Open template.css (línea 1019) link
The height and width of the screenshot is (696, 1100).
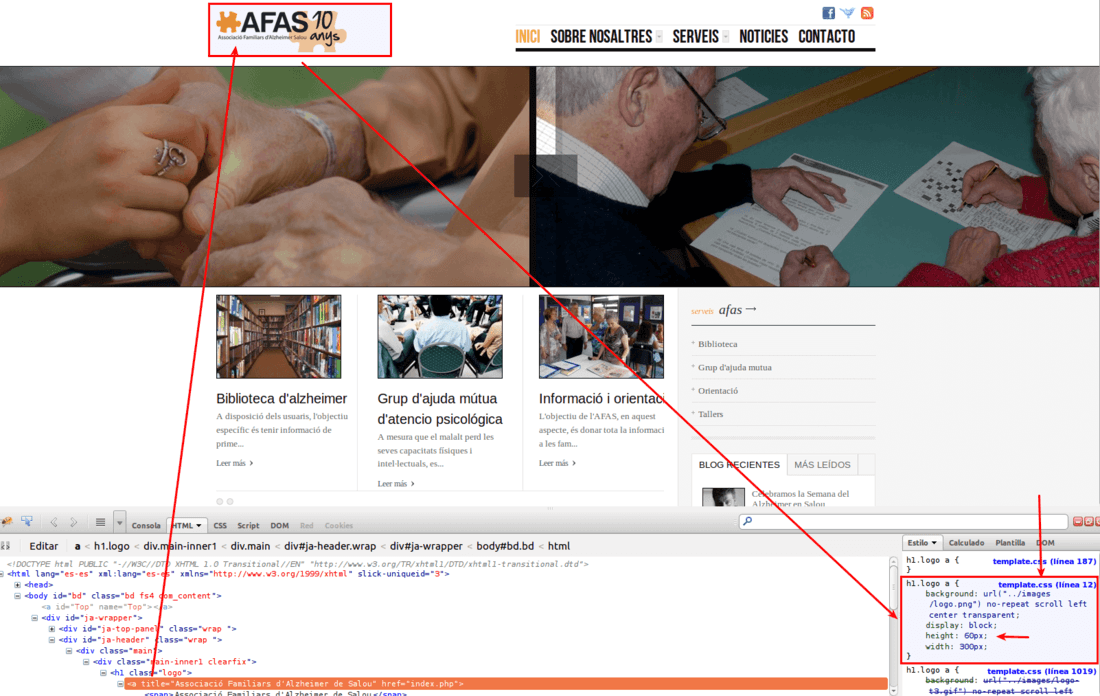[x=1041, y=671]
